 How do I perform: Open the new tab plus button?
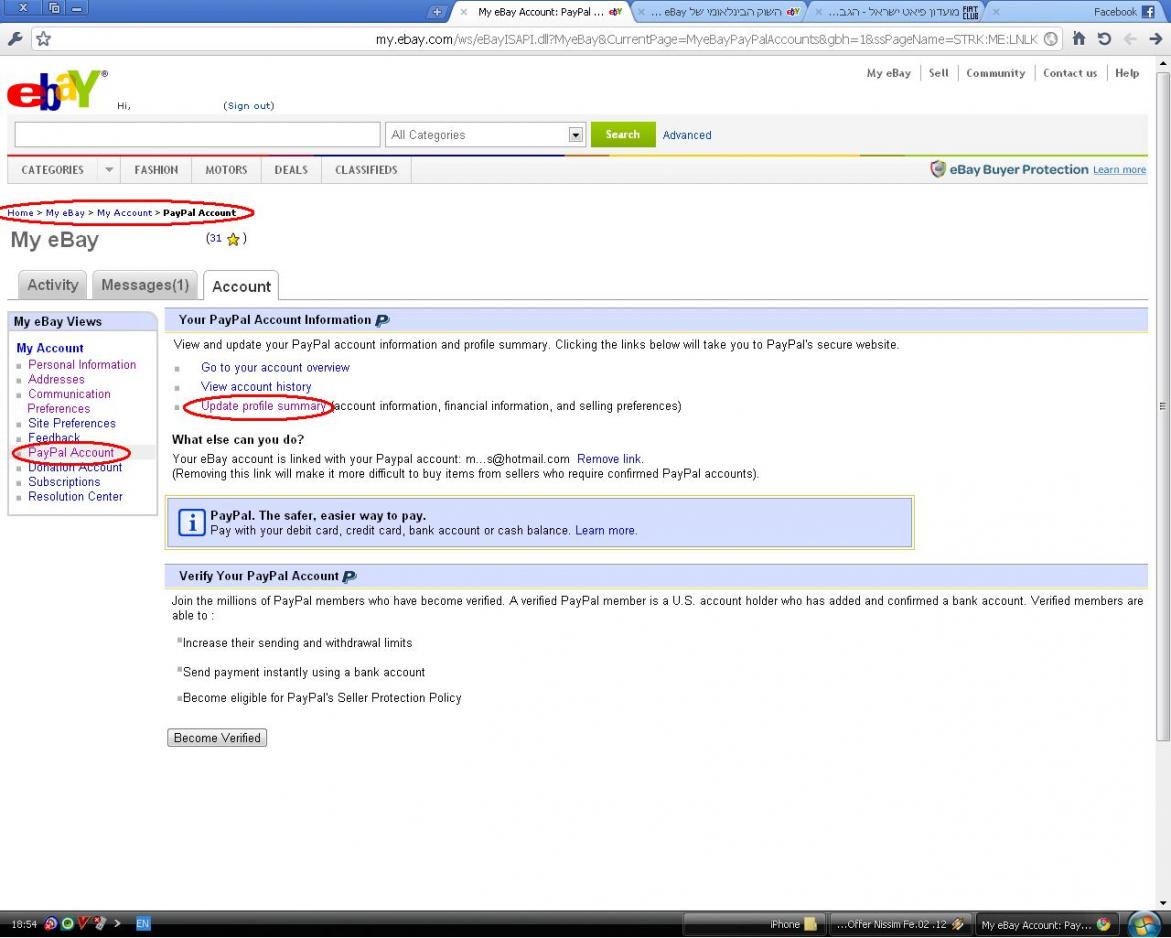coord(436,12)
